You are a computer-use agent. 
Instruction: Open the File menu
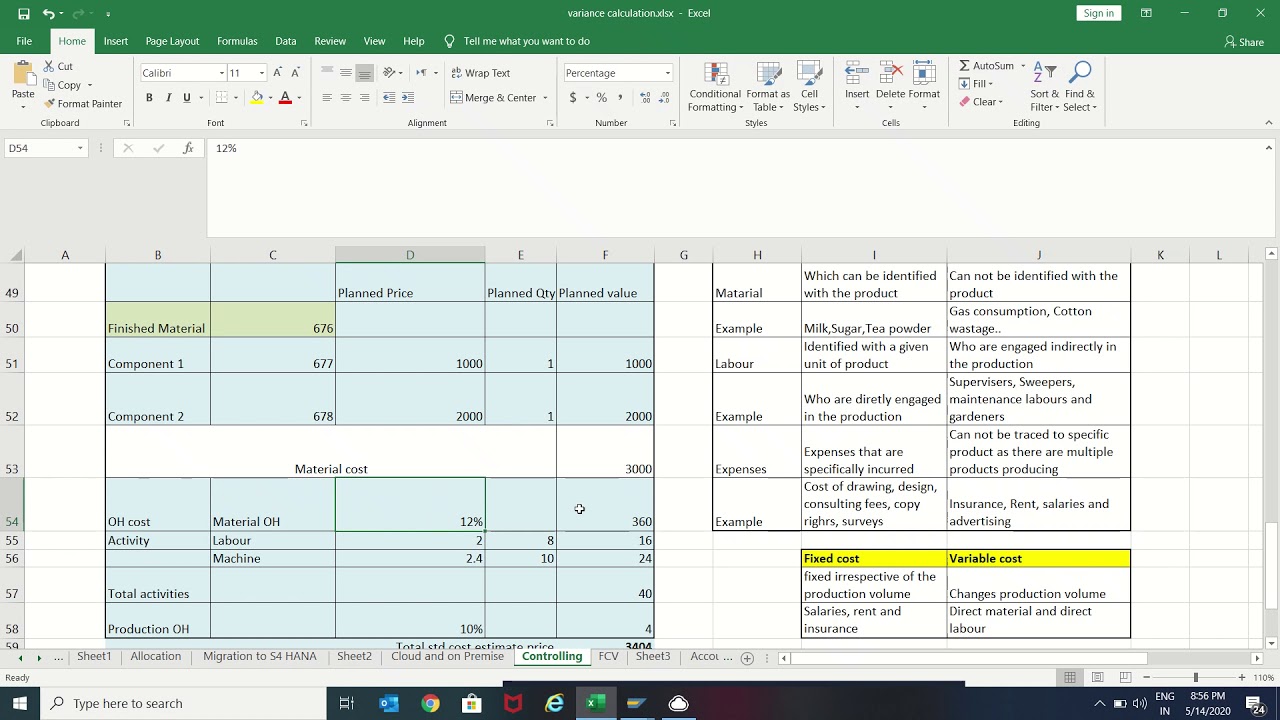click(x=24, y=41)
